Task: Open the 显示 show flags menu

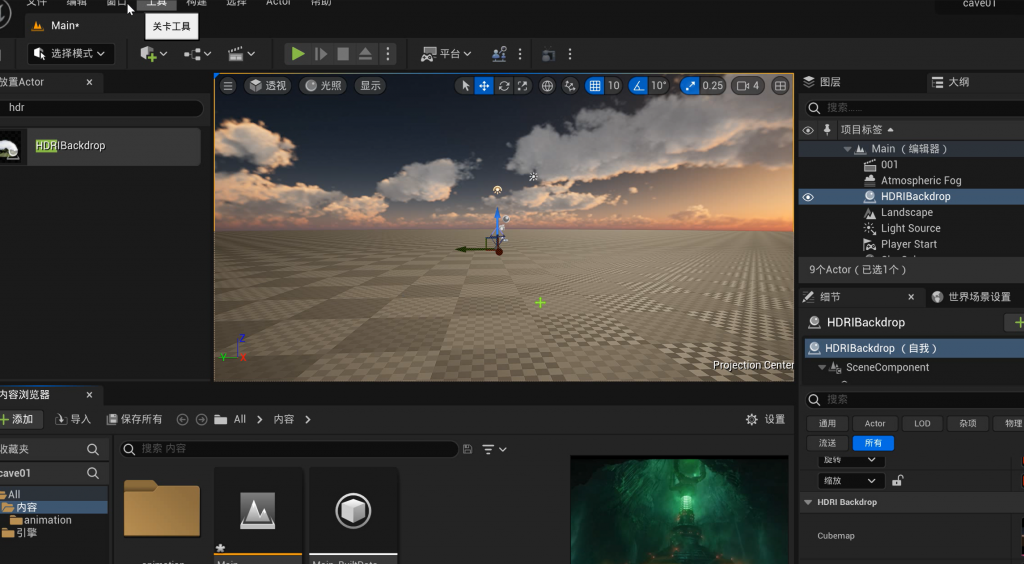Action: coord(370,86)
